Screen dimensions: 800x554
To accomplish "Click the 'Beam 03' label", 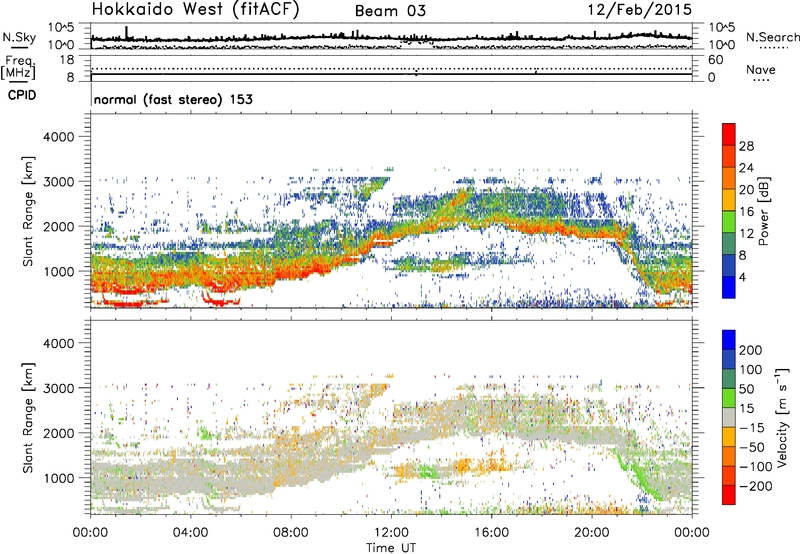I will coord(390,11).
